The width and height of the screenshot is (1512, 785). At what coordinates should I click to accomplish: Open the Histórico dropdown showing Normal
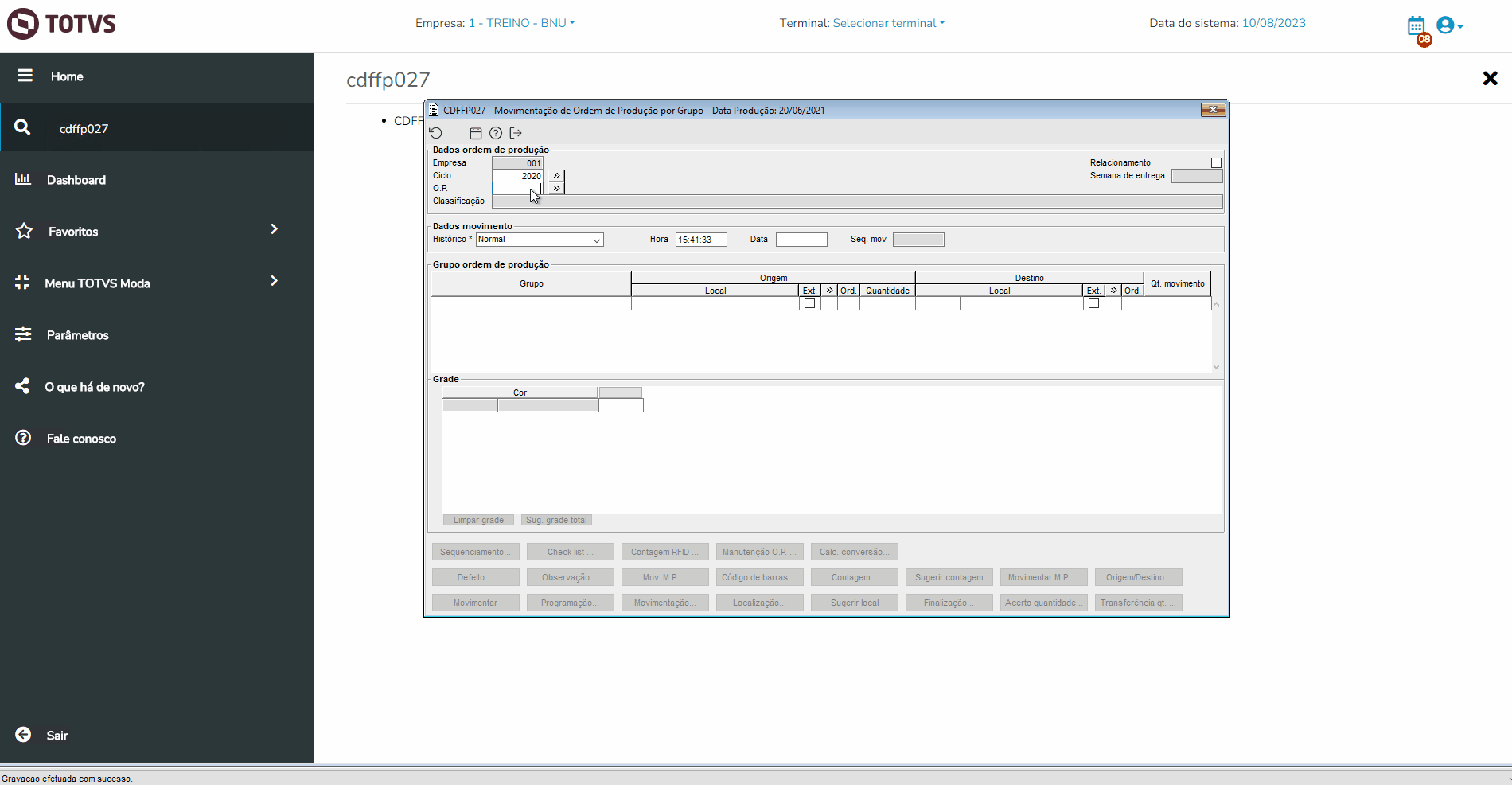pyautogui.click(x=540, y=240)
